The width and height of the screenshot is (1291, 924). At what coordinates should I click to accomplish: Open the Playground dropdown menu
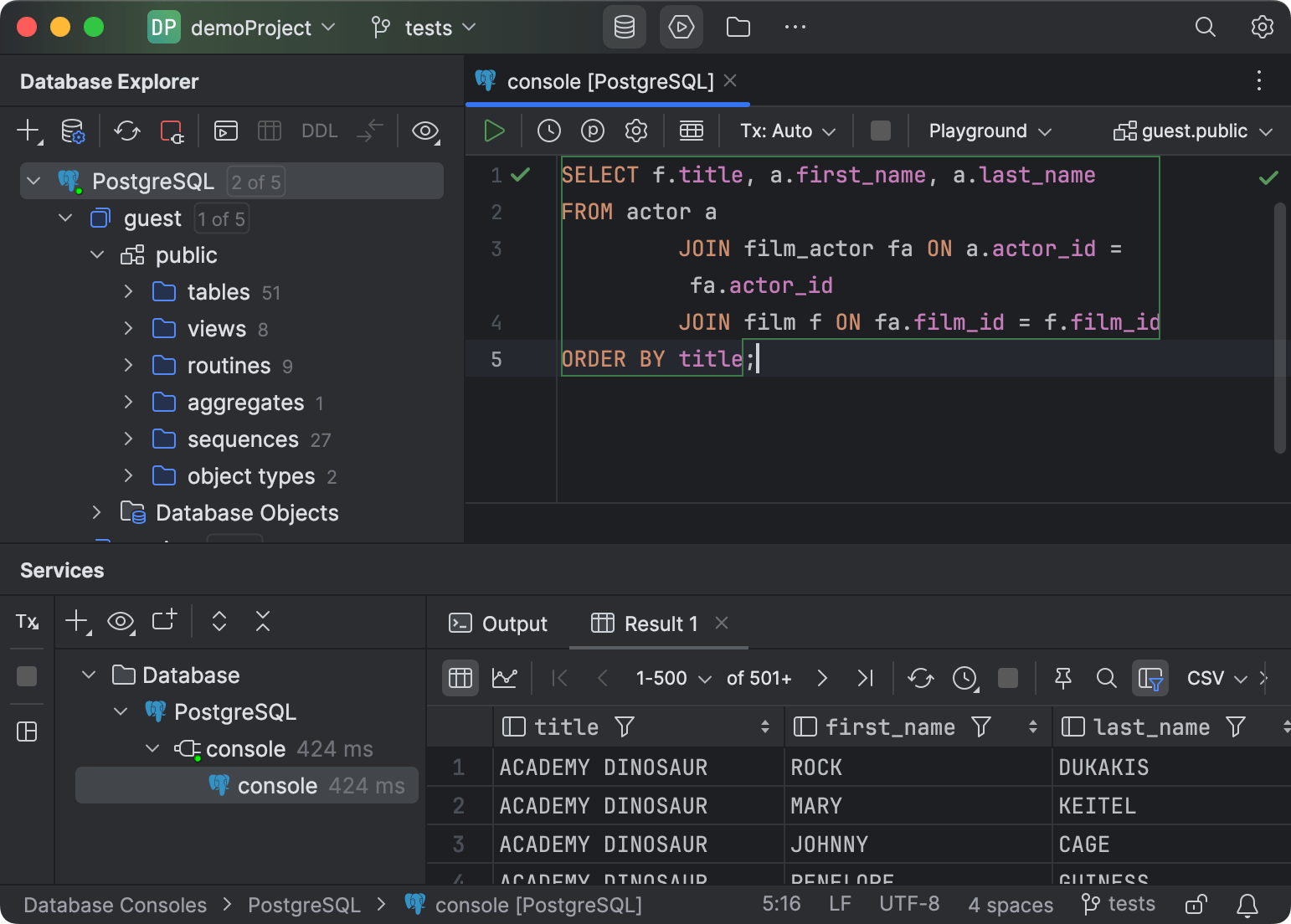pos(988,131)
